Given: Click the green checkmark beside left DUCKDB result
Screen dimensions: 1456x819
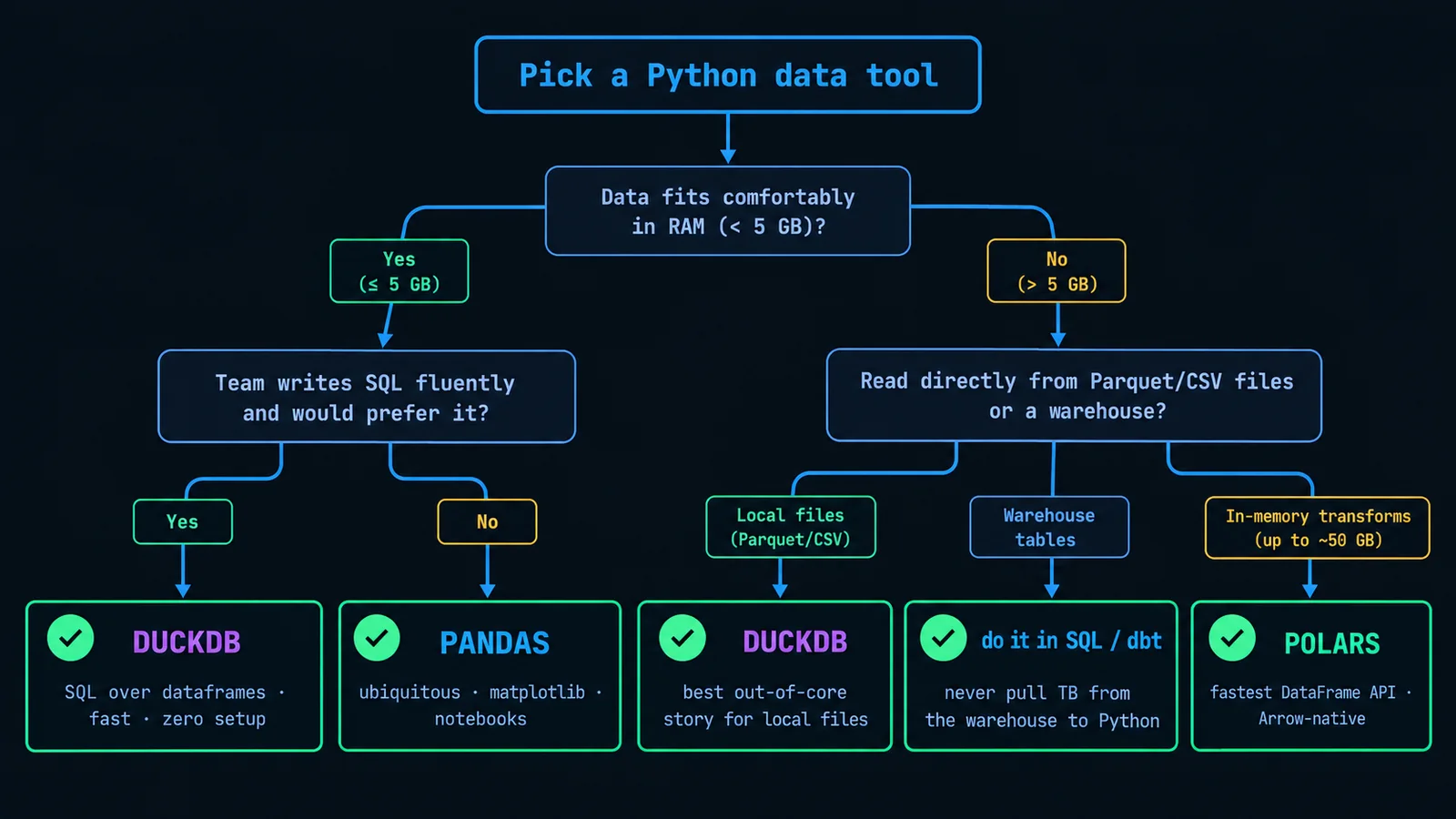Looking at the screenshot, I should pyautogui.click(x=71, y=638).
